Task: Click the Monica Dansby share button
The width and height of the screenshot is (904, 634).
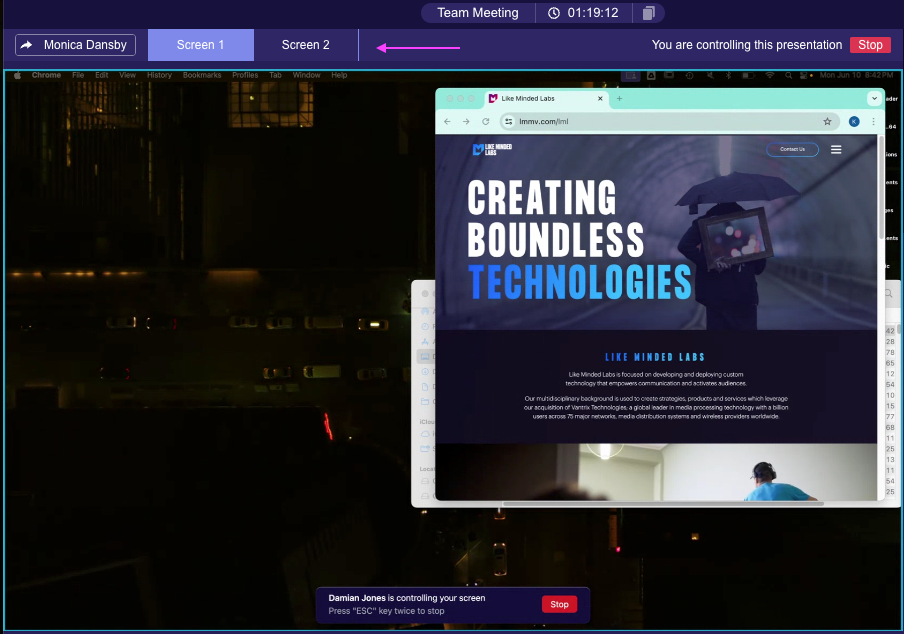Action: (76, 45)
